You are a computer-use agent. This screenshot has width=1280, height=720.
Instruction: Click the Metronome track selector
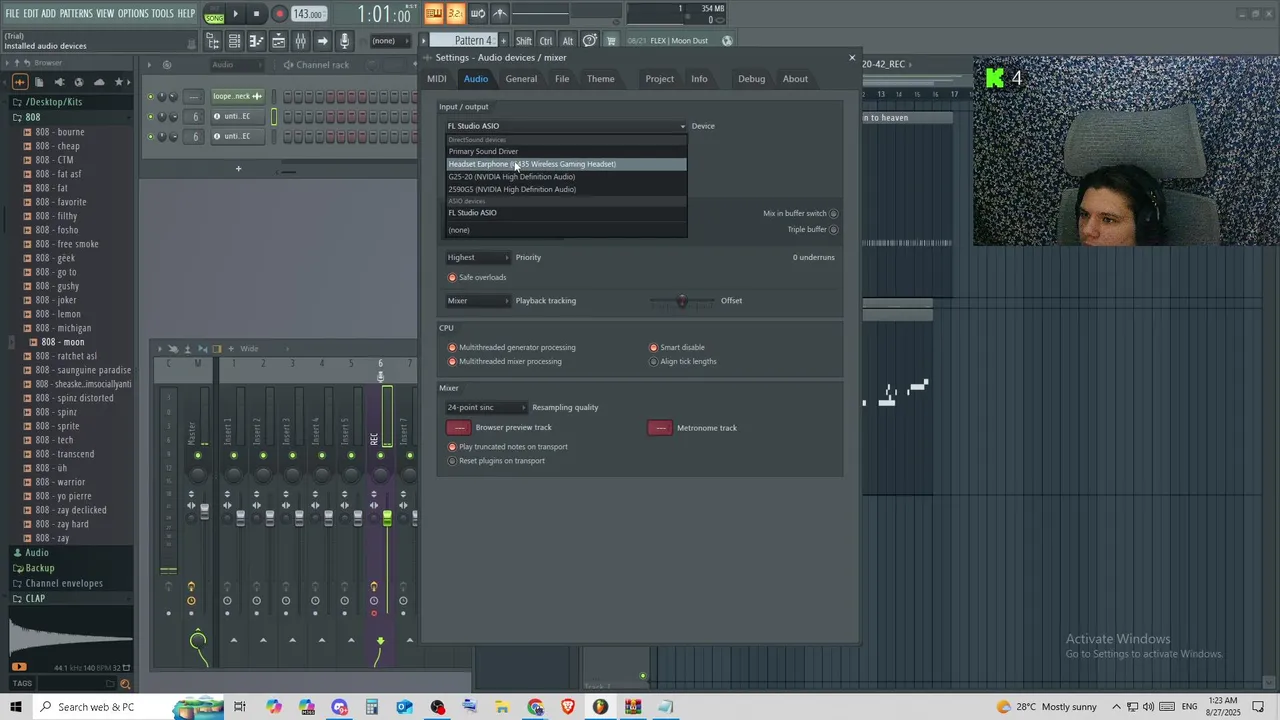(x=660, y=428)
